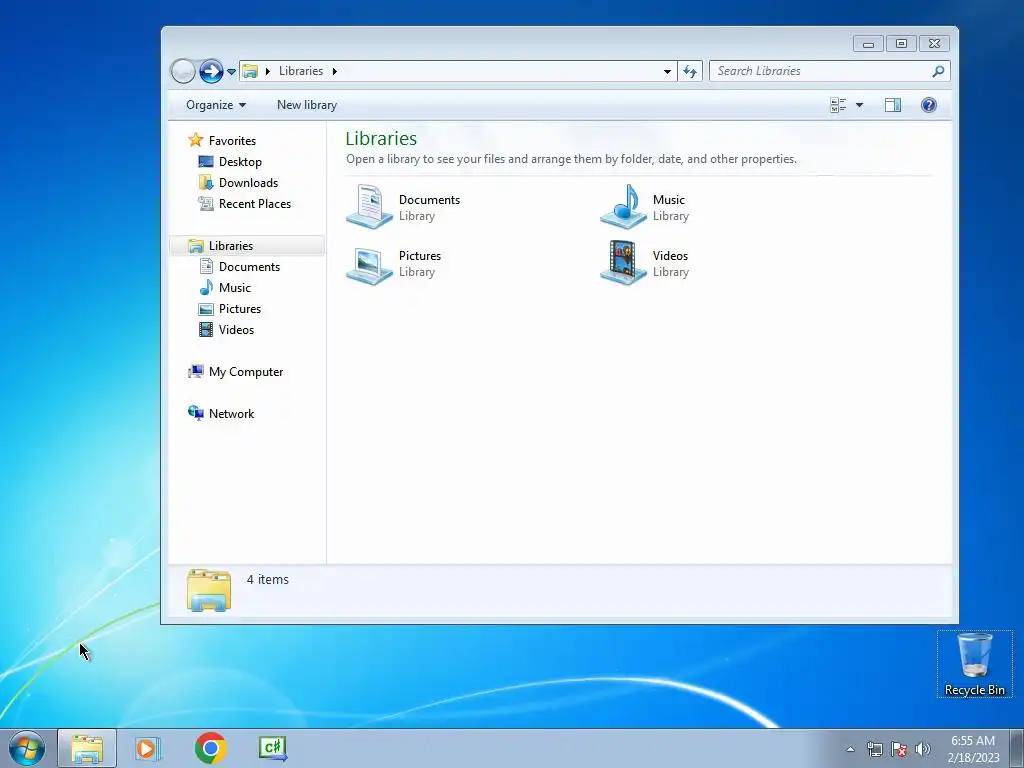Click the refresh button beside address bar
Image resolution: width=1024 pixels, height=768 pixels.
[x=690, y=71]
